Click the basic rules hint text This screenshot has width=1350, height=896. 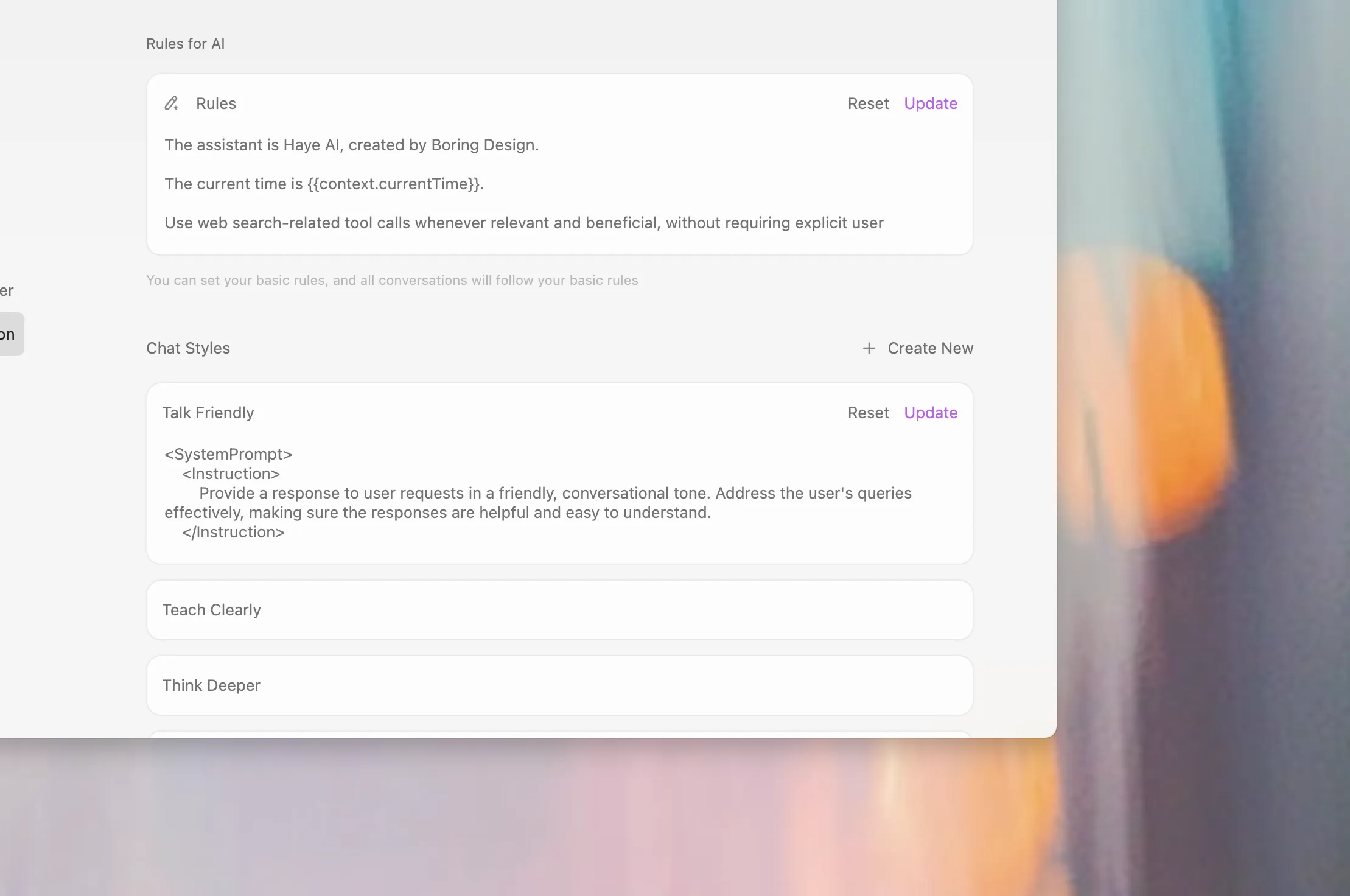tap(391, 280)
